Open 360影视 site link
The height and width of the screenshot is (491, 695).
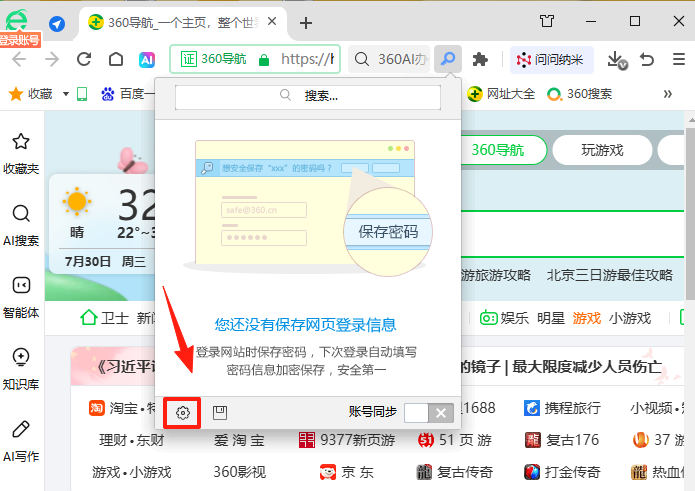[x=239, y=472]
